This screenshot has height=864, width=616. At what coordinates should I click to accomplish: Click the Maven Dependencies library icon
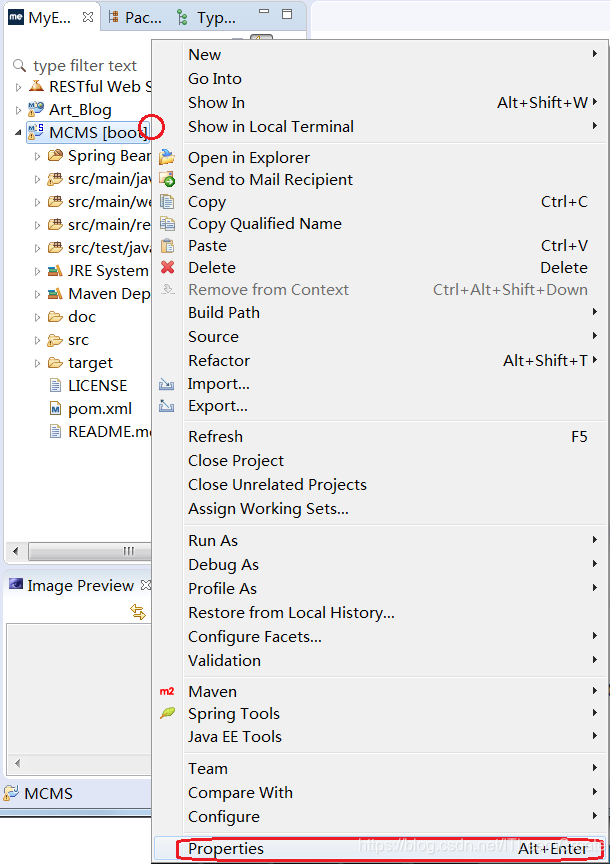tap(55, 294)
